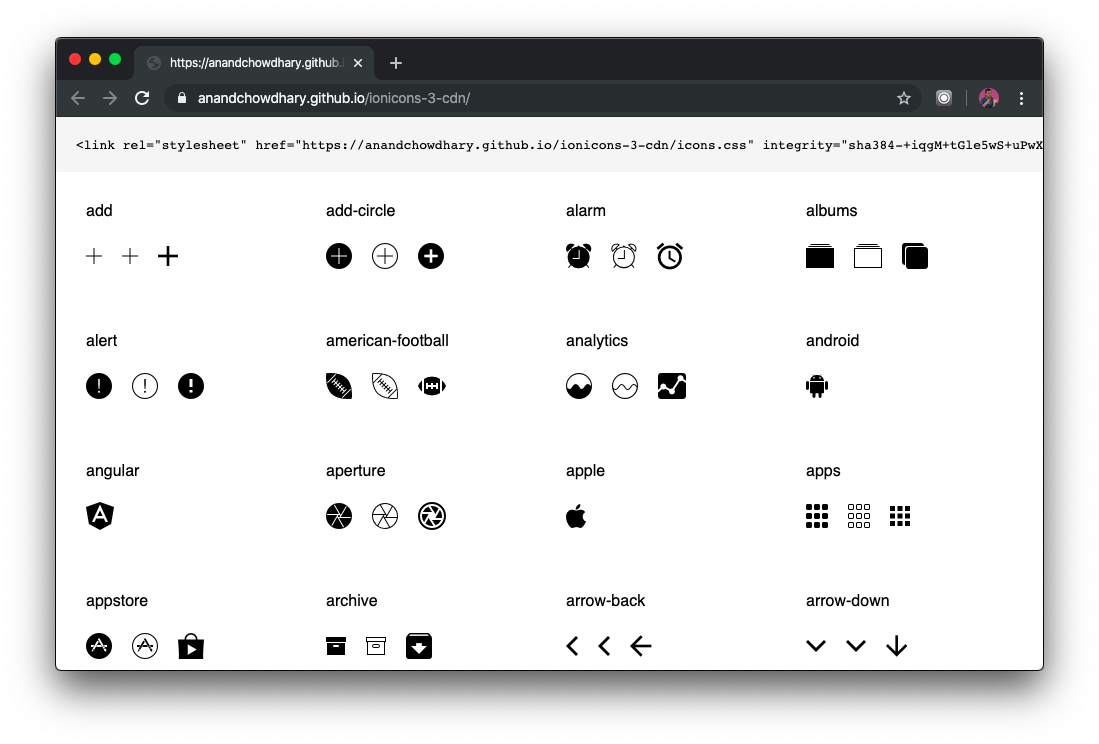Click the 'angular' label text
Screen dimensions: 1099x744
tap(113, 471)
